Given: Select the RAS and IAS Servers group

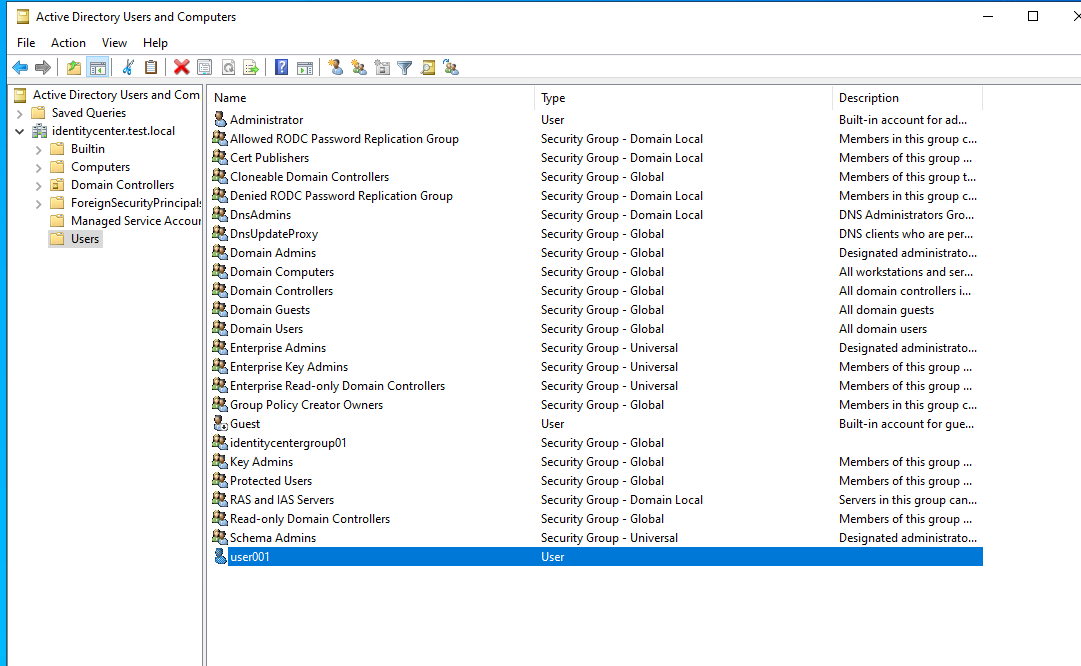Looking at the screenshot, I should point(282,500).
